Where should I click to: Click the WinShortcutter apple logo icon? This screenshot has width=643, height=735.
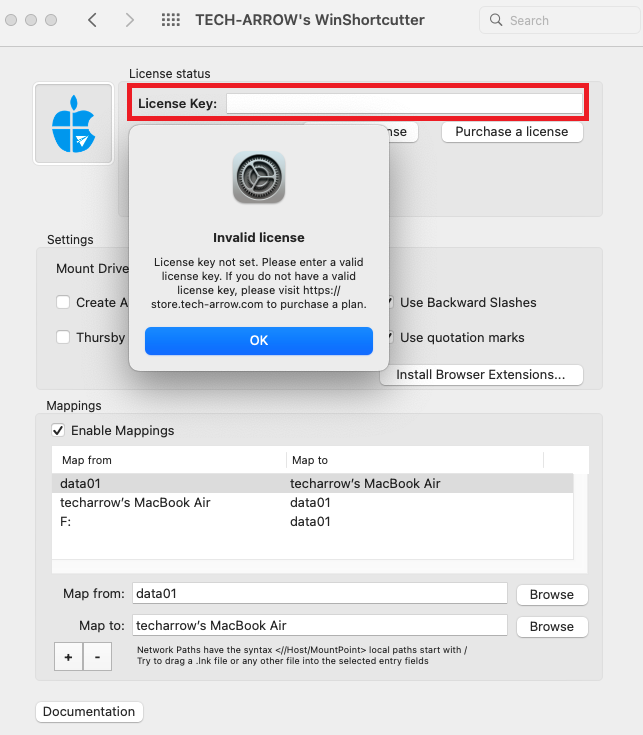point(74,124)
